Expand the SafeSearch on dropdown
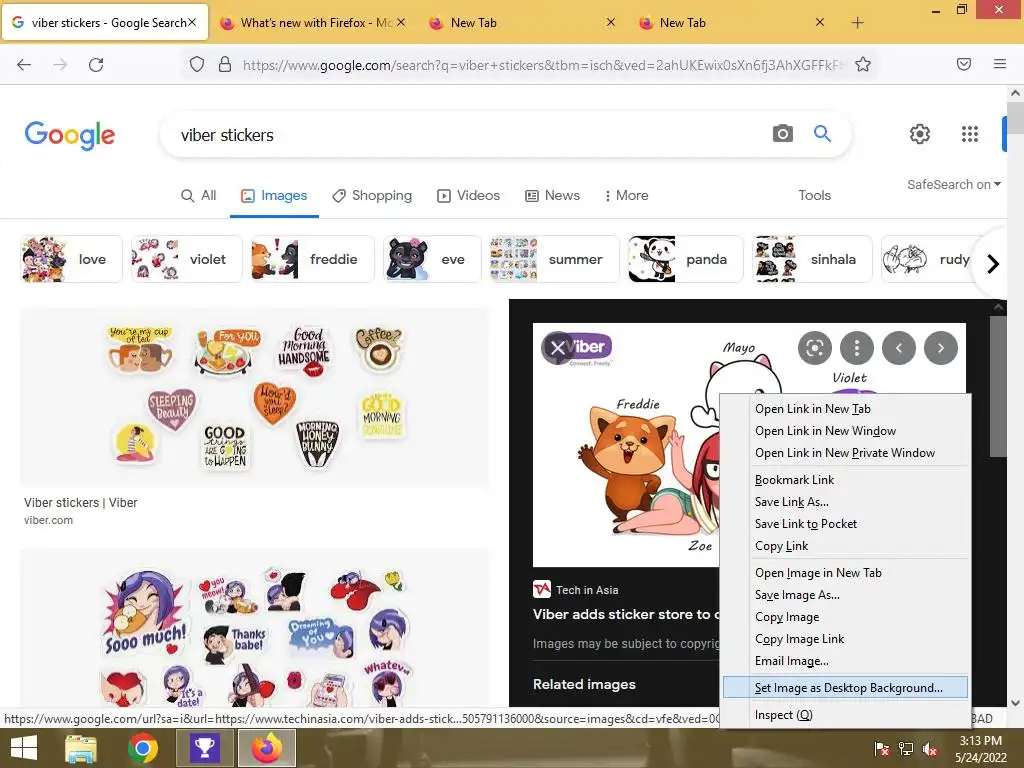The width and height of the screenshot is (1024, 768). tap(953, 184)
